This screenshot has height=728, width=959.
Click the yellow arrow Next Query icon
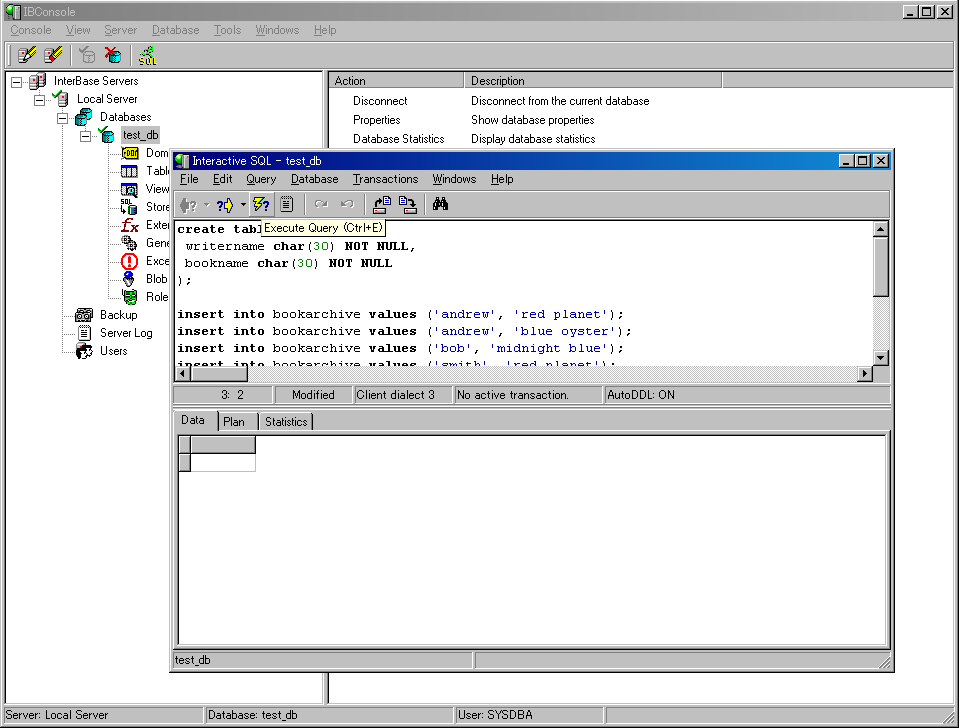coord(225,205)
